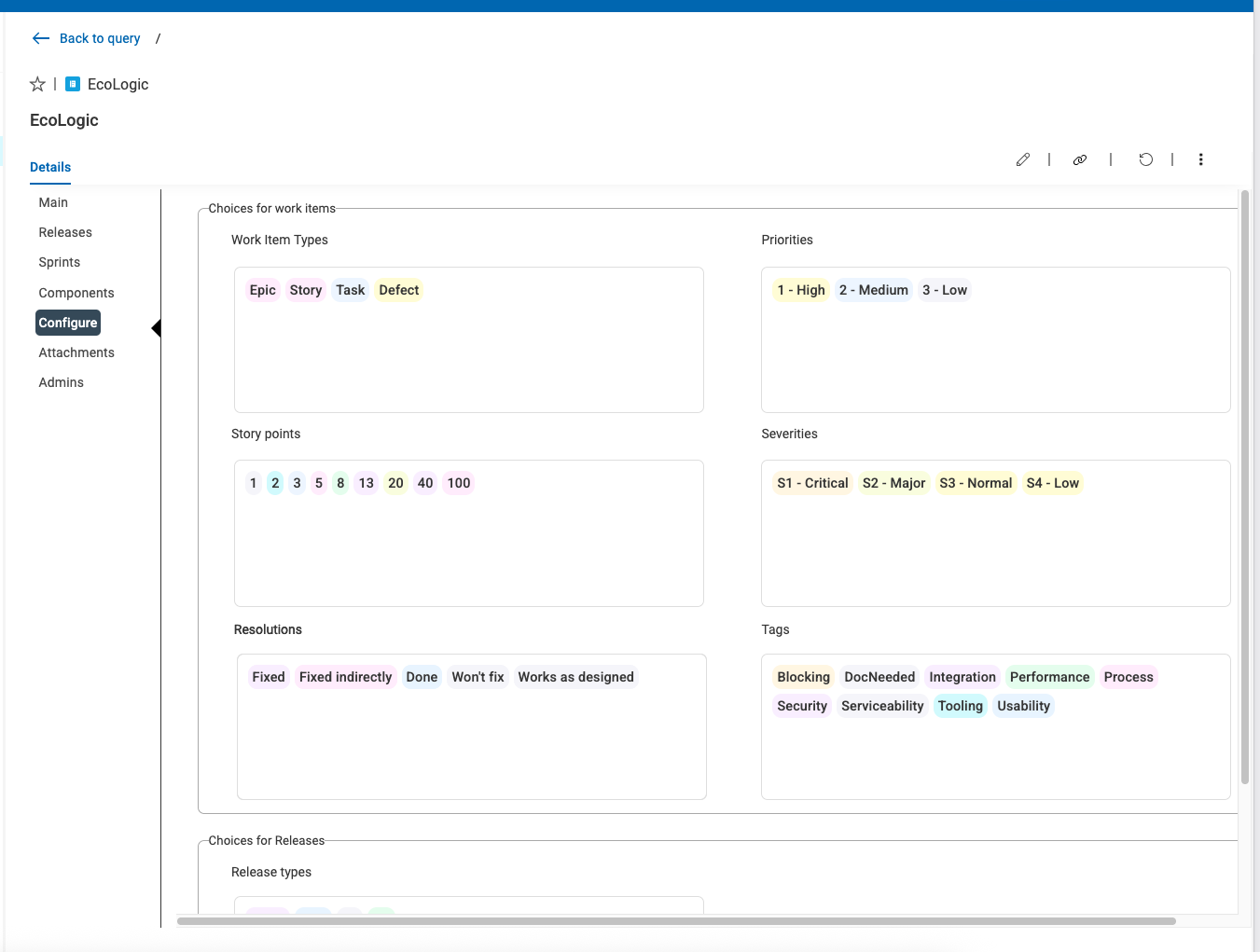This screenshot has height=952, width=1260.
Task: Click the 1 - High priority tag
Action: (801, 290)
